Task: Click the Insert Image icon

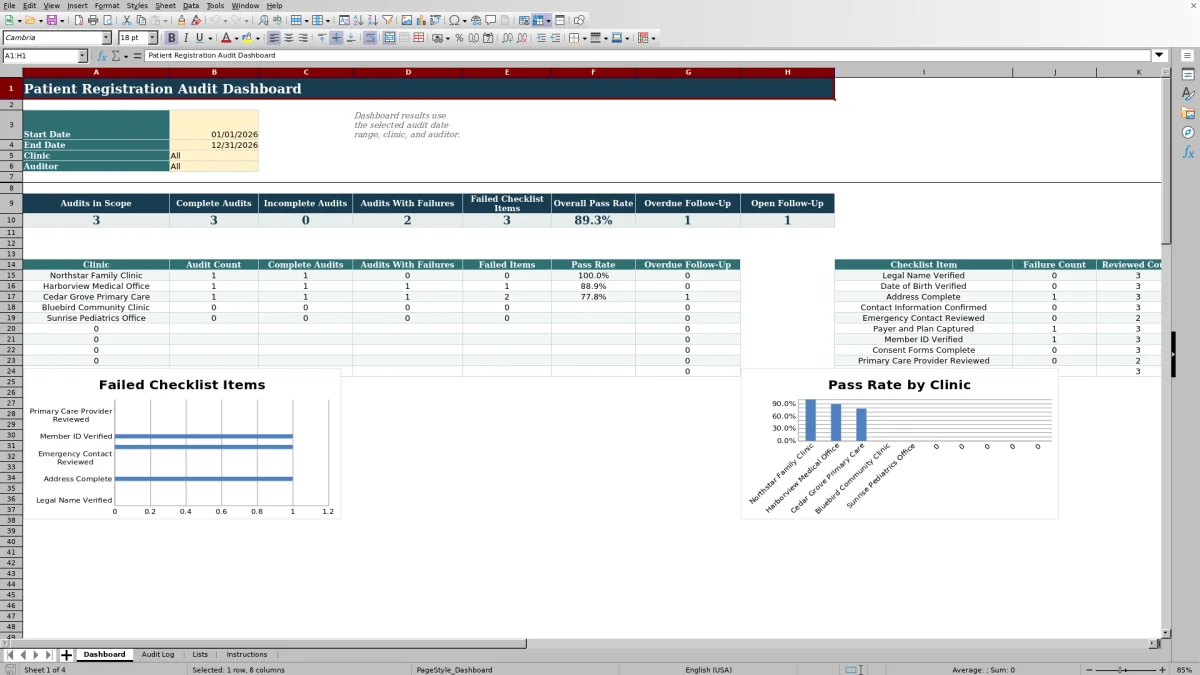Action: (406, 20)
